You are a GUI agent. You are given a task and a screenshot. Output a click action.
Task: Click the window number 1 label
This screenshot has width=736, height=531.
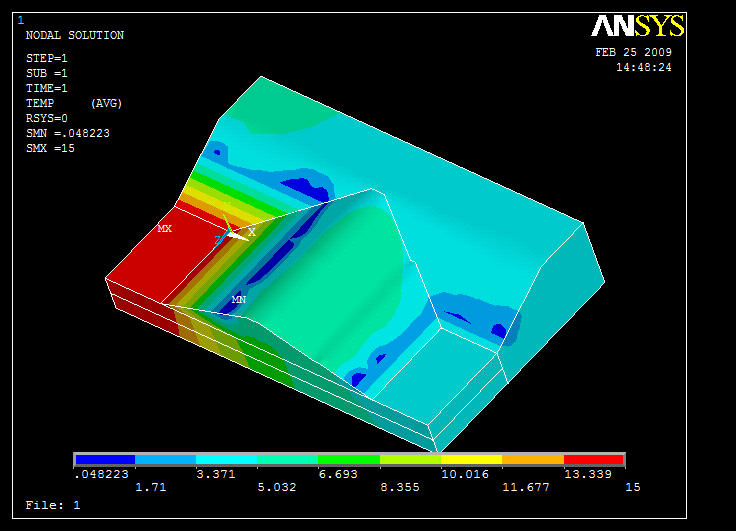21,20
